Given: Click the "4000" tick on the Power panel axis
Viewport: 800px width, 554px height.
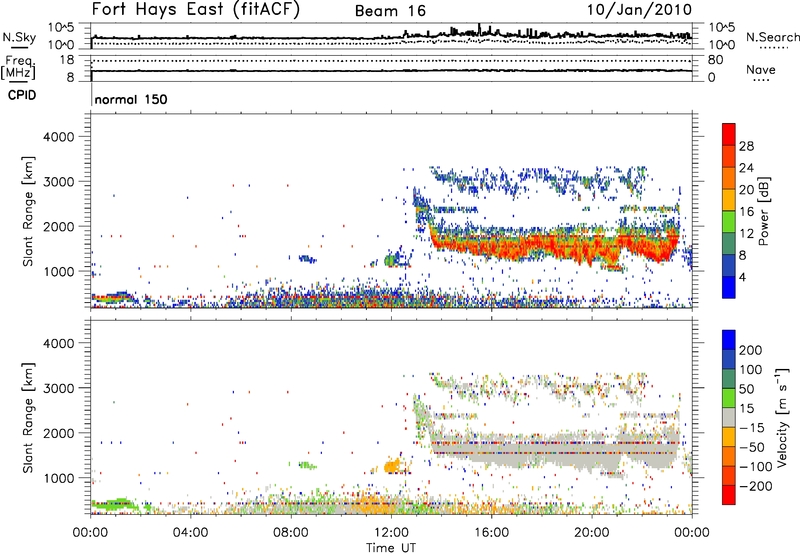Looking at the screenshot, I should (x=58, y=137).
